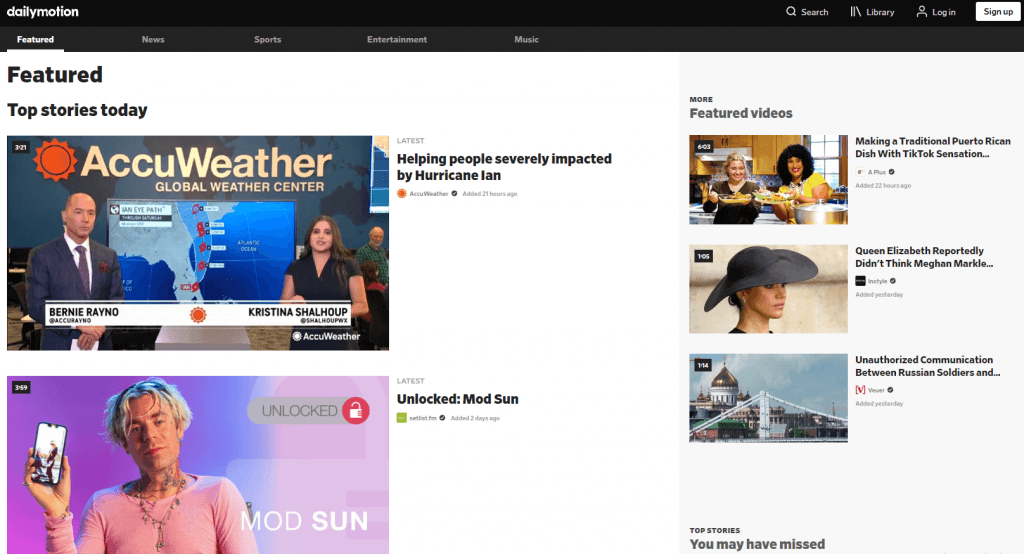Open the Music tab

click(526, 39)
